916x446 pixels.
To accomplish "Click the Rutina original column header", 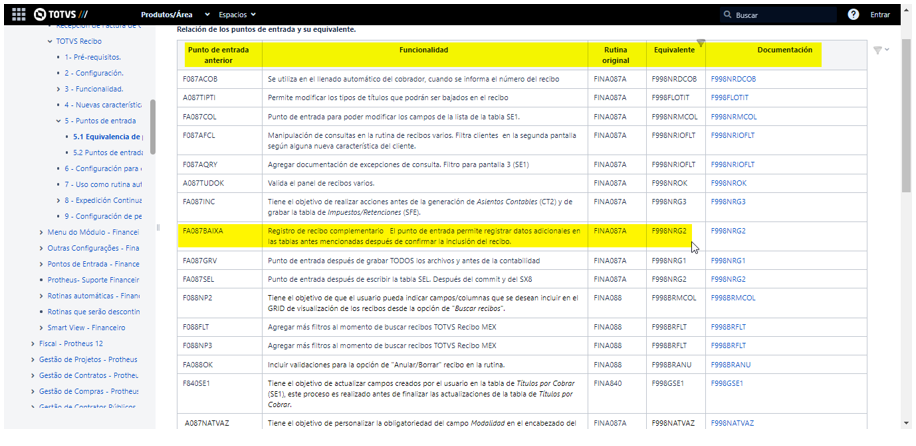I will (x=617, y=55).
